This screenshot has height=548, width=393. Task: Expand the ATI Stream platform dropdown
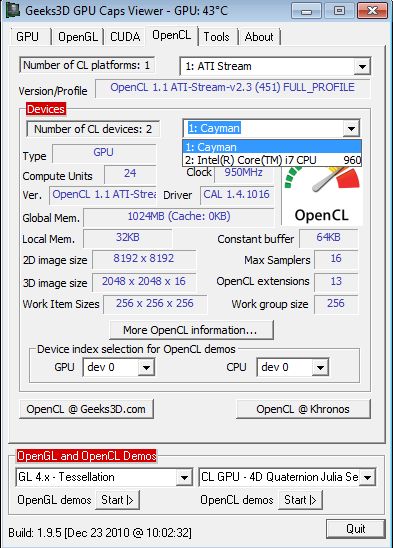point(362,66)
